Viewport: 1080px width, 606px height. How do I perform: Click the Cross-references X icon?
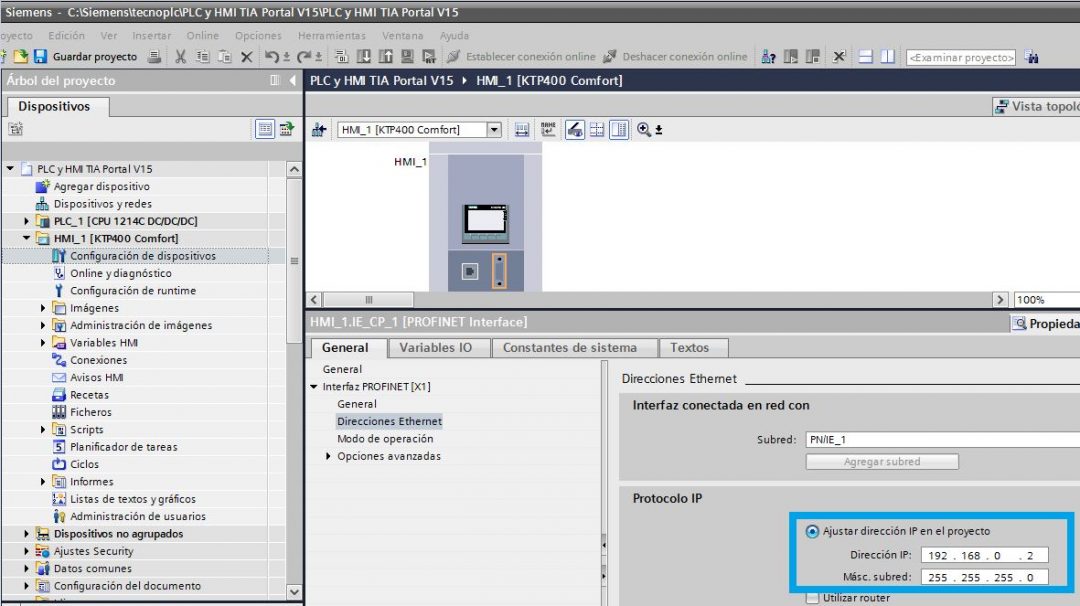[839, 56]
